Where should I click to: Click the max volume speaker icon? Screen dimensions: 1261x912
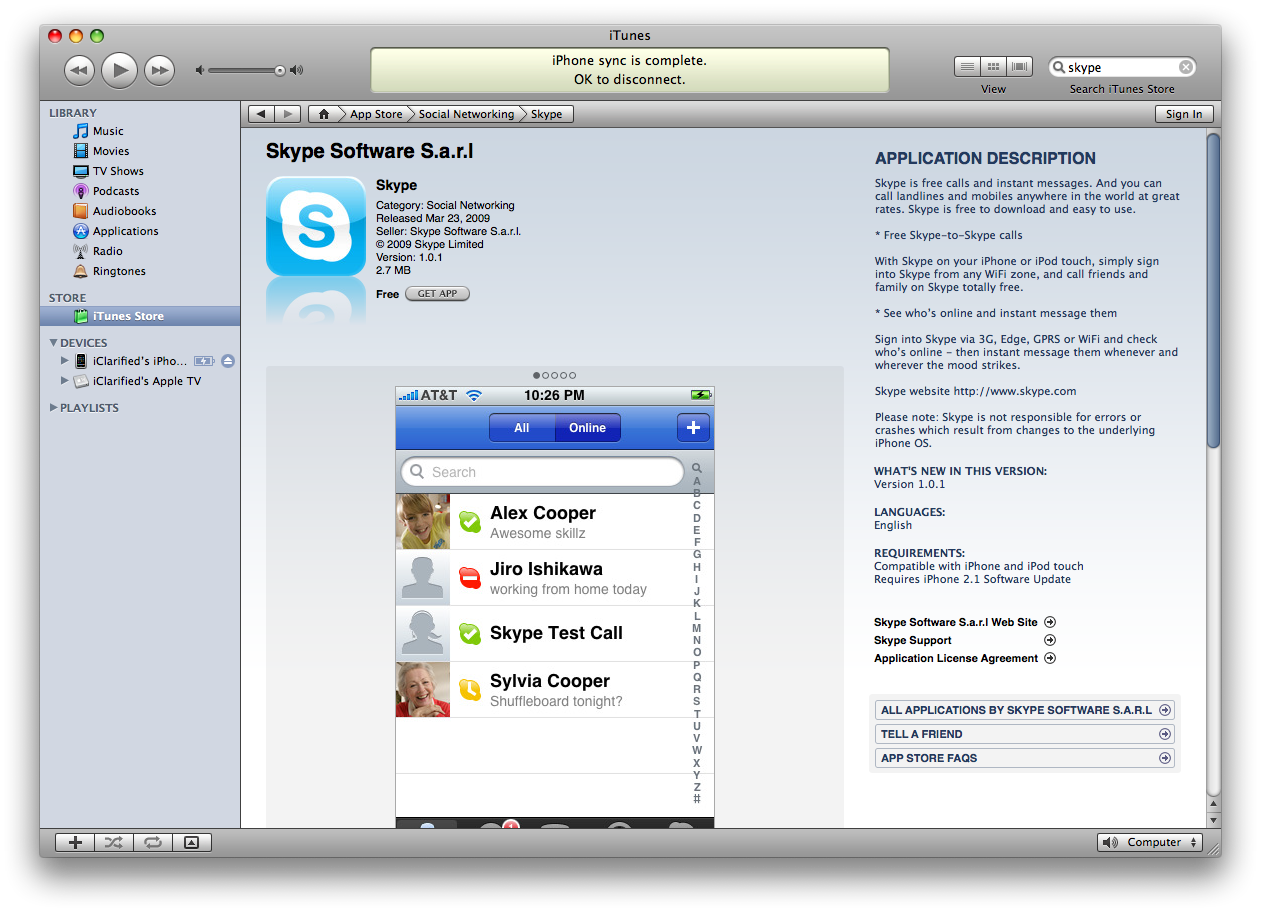pos(296,70)
